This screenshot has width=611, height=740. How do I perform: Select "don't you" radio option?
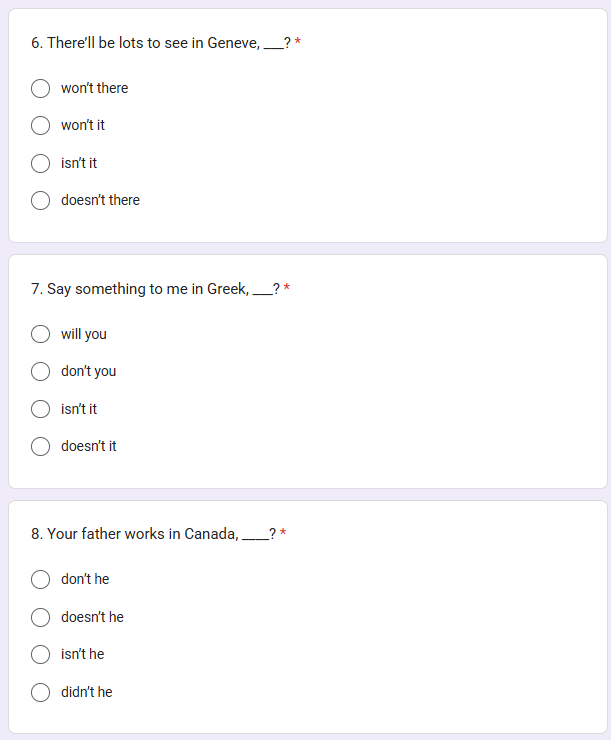(41, 371)
